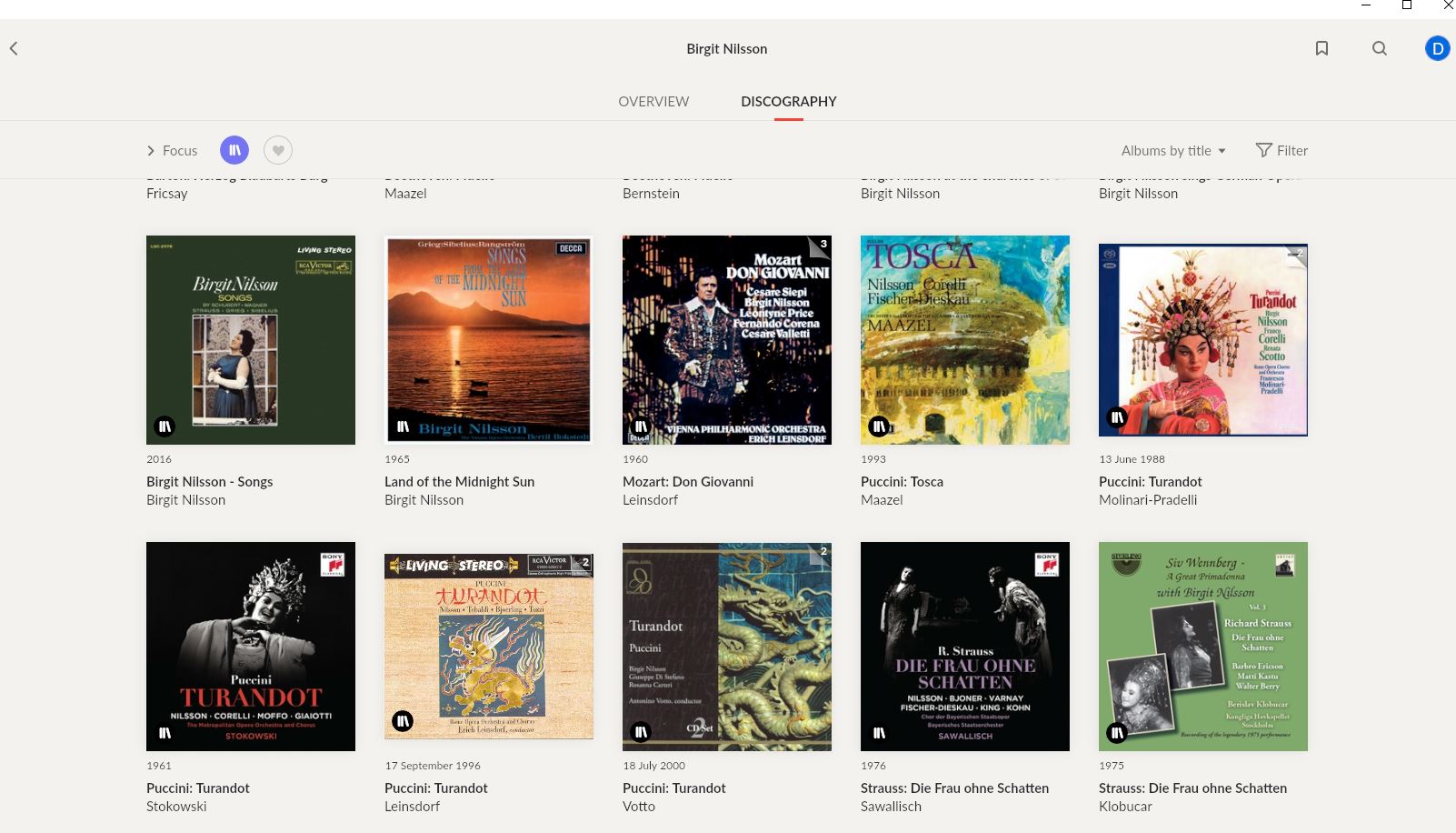Click Birgit Nilsson under Birgit Nilsson - Songs
This screenshot has height=833, width=1456.
pos(185,499)
